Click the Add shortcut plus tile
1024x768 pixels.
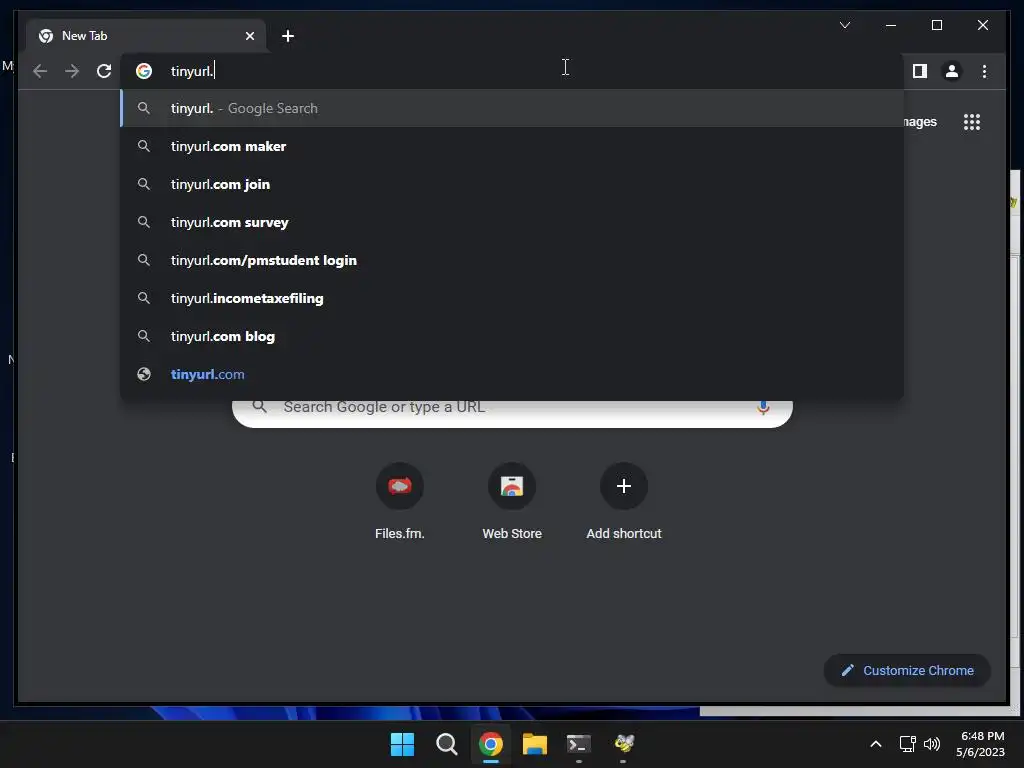tap(624, 502)
